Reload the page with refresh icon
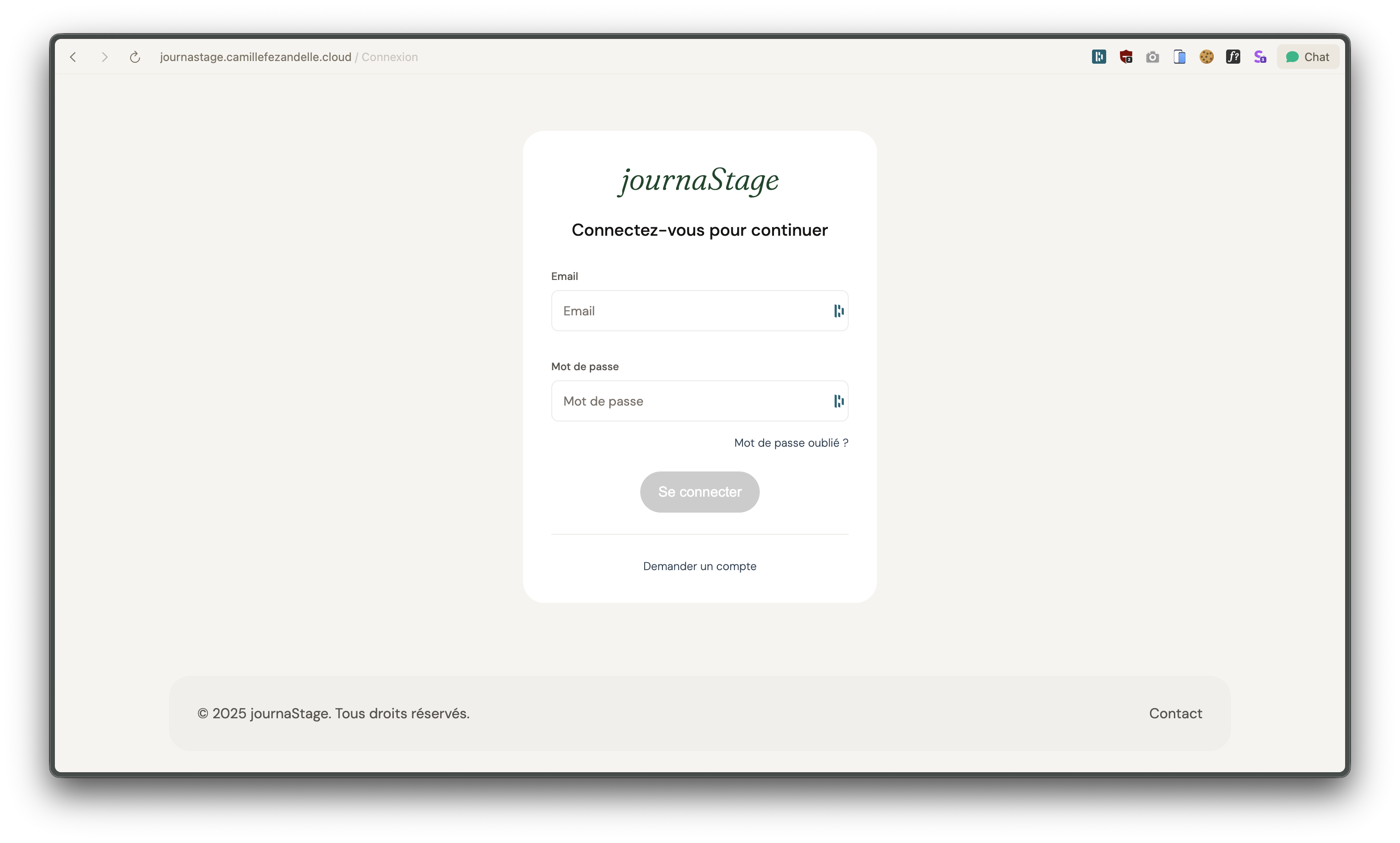Image resolution: width=1400 pixels, height=843 pixels. tap(135, 57)
